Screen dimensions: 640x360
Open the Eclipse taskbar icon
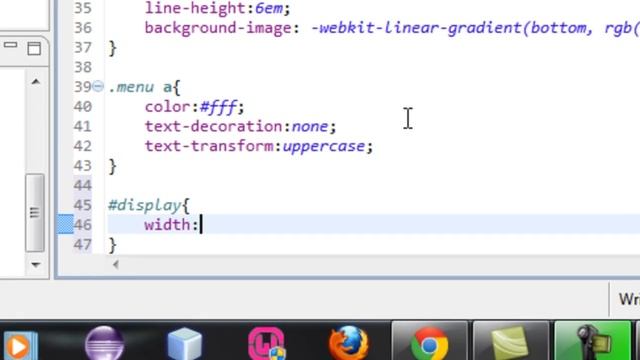[104, 344]
